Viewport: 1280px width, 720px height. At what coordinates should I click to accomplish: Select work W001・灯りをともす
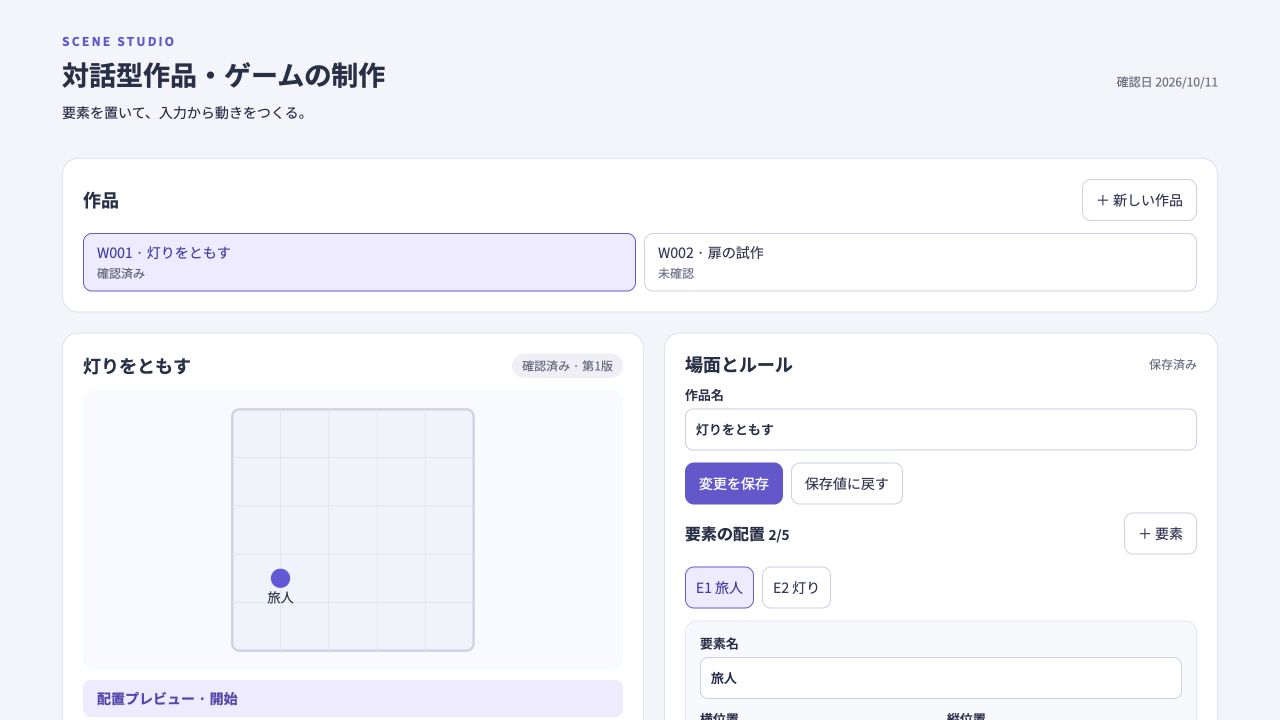click(x=359, y=262)
